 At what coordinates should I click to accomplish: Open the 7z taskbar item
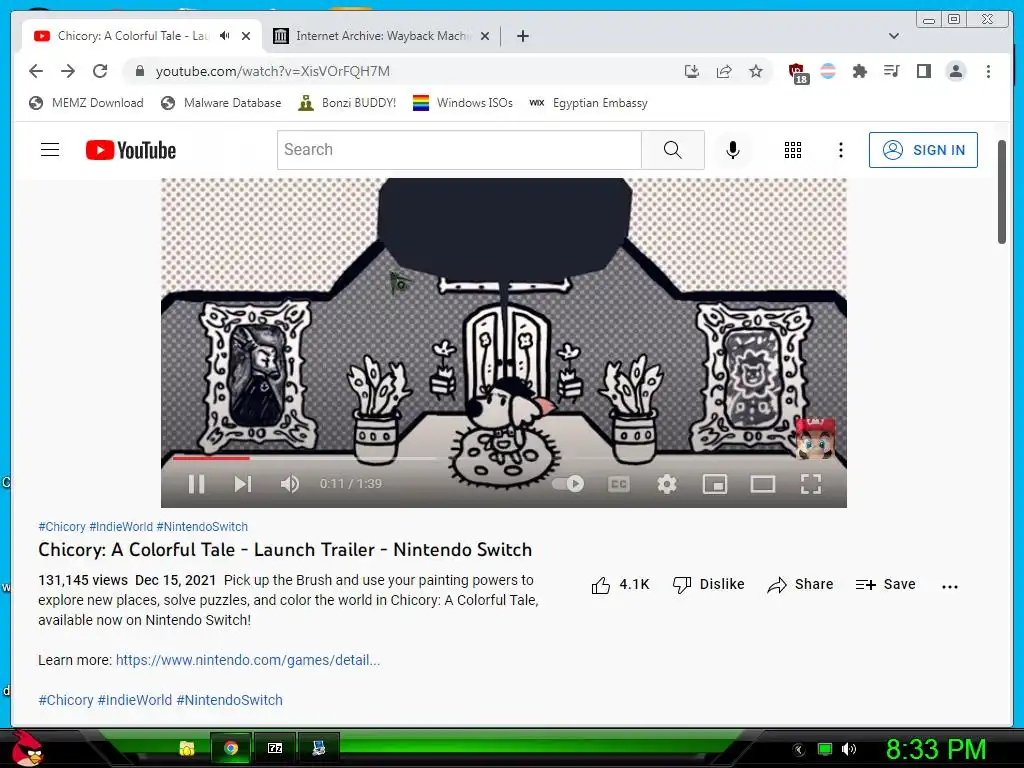275,748
